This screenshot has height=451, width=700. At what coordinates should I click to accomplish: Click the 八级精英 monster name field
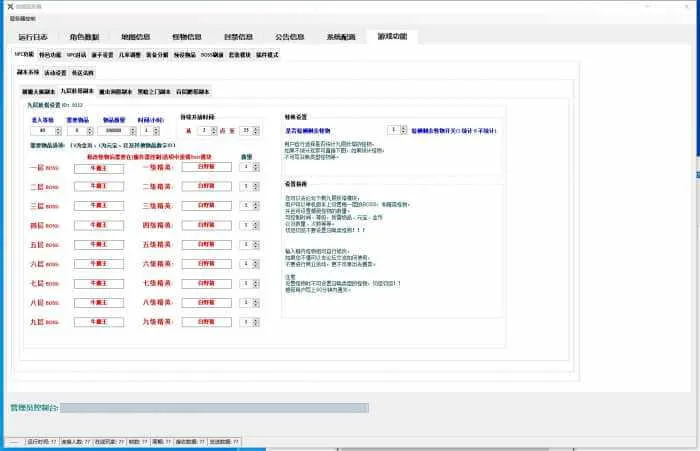click(x=207, y=303)
